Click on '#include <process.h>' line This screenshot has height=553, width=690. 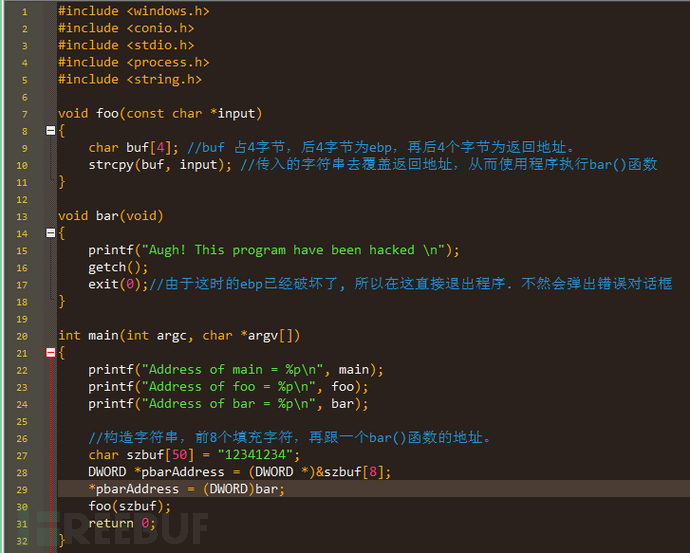point(134,62)
